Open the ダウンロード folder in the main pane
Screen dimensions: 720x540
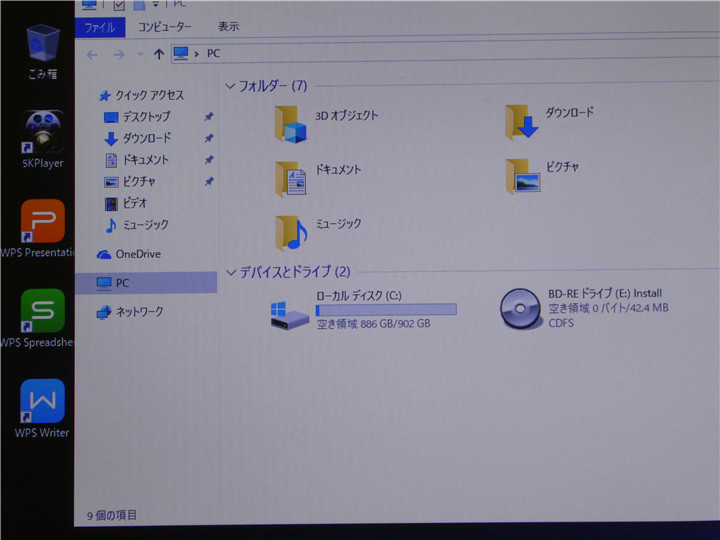coord(521,122)
